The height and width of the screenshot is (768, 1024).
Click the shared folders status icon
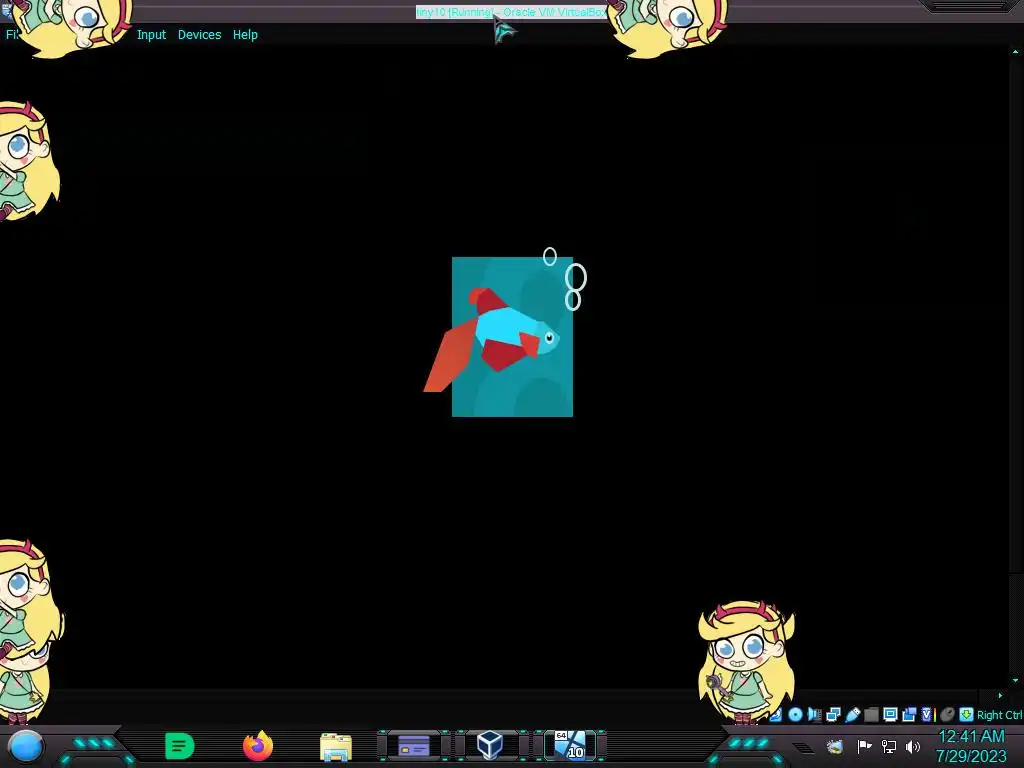tap(871, 714)
